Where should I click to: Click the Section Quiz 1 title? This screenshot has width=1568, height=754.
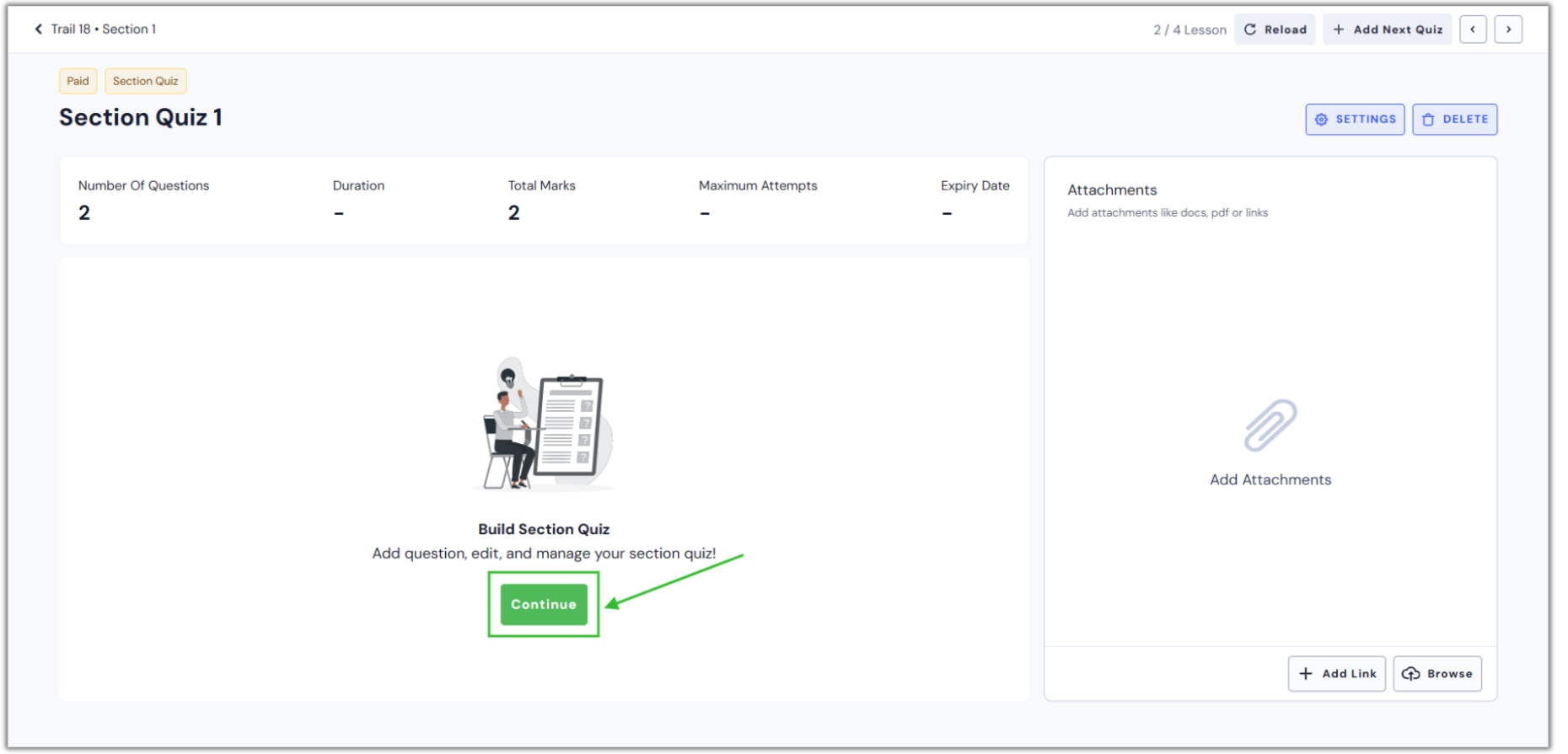(141, 117)
